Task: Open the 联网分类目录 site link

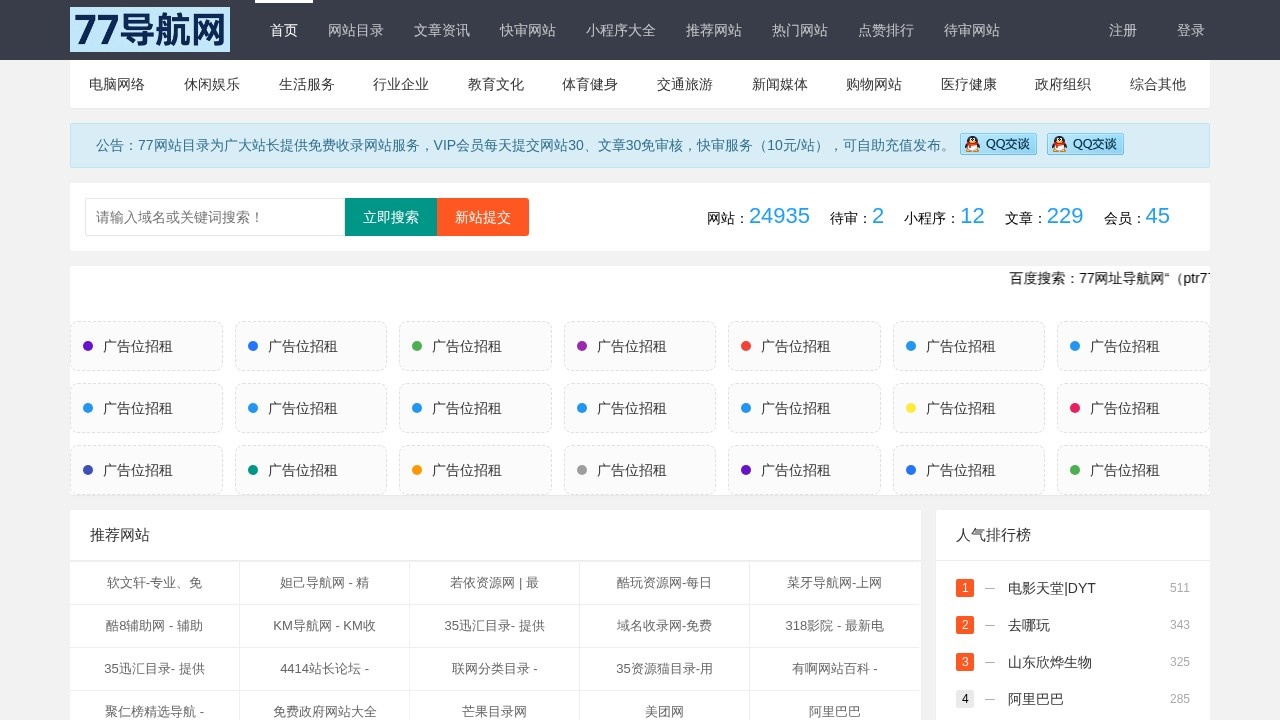Action: coord(495,669)
